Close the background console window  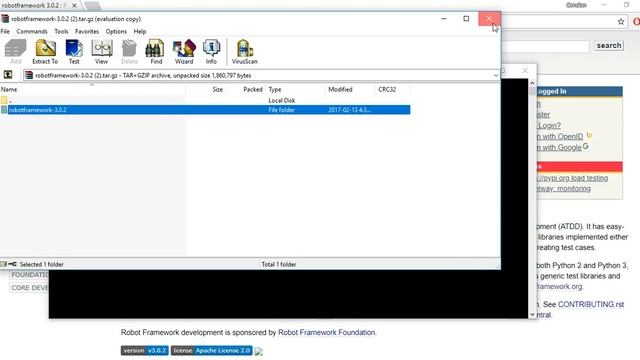coord(525,71)
